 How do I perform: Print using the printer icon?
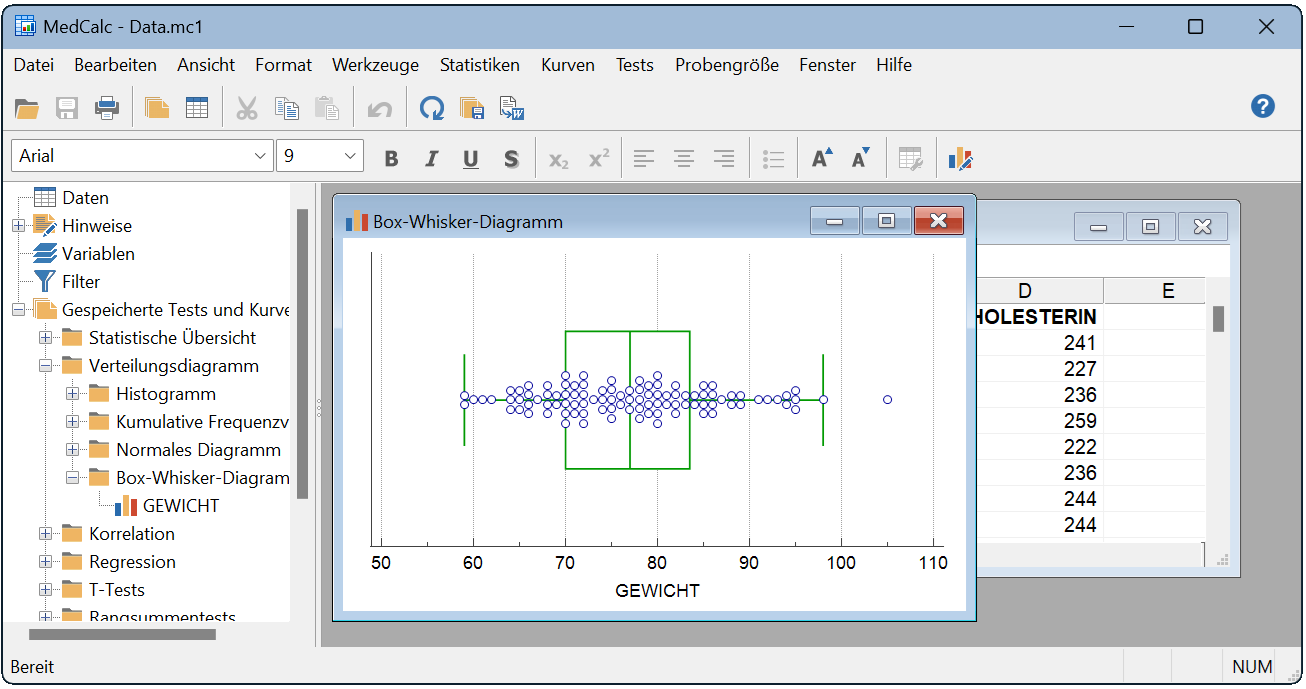[107, 108]
